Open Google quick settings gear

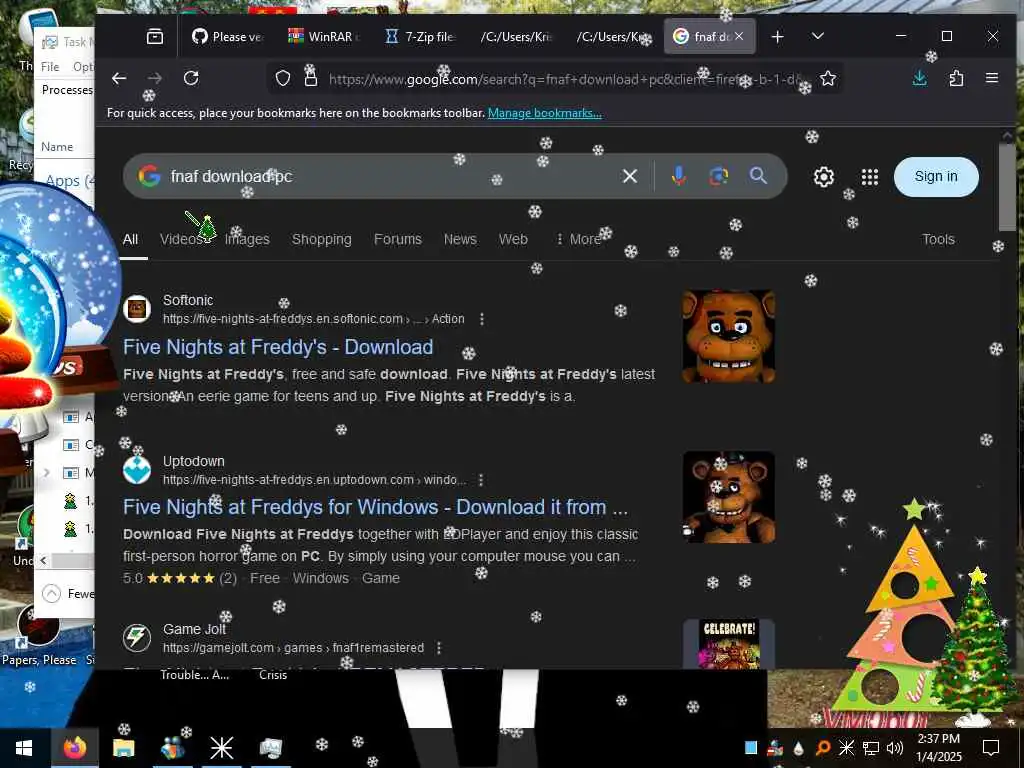(x=824, y=177)
